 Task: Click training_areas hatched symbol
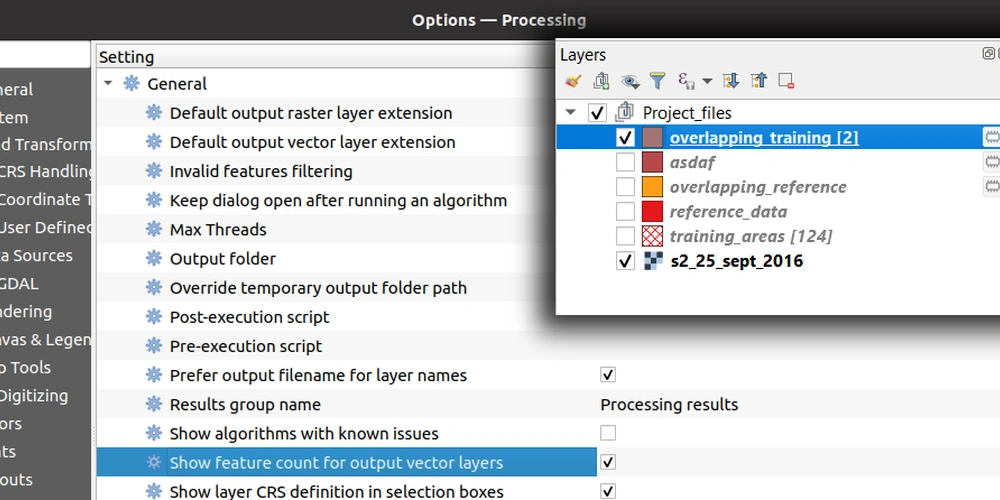click(x=652, y=237)
